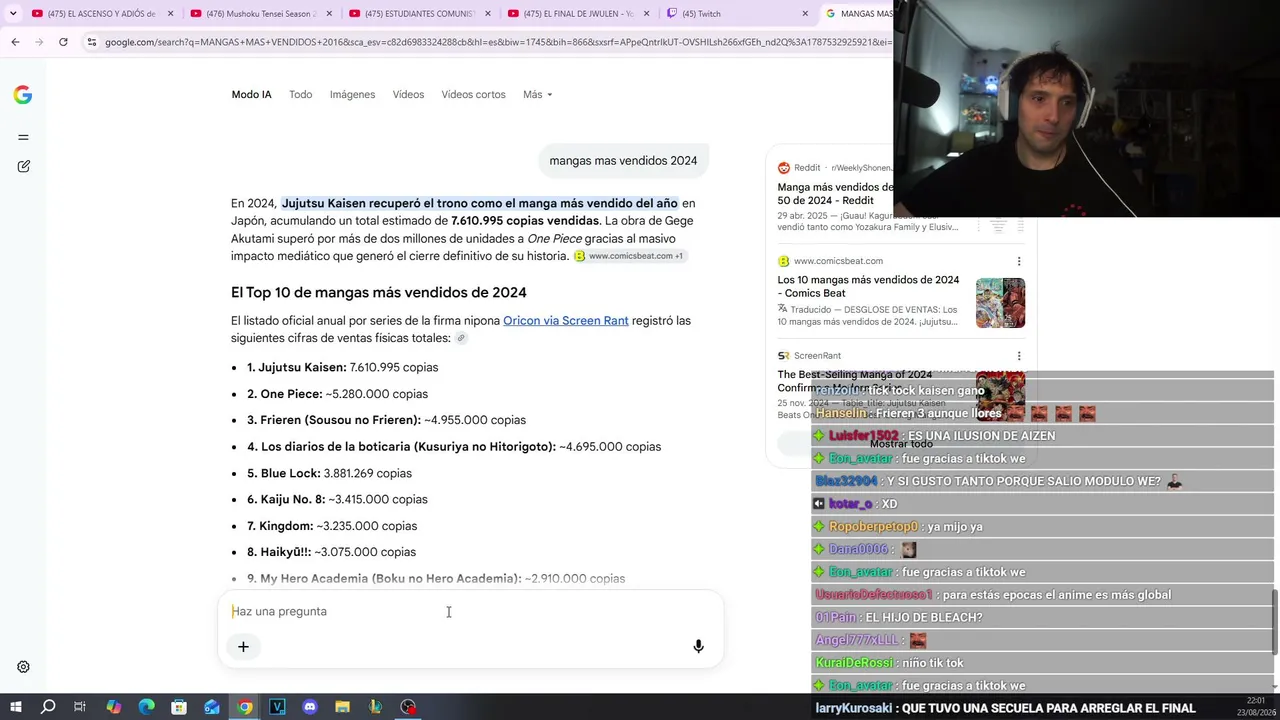Start a new search with the pencil icon

tap(23, 166)
